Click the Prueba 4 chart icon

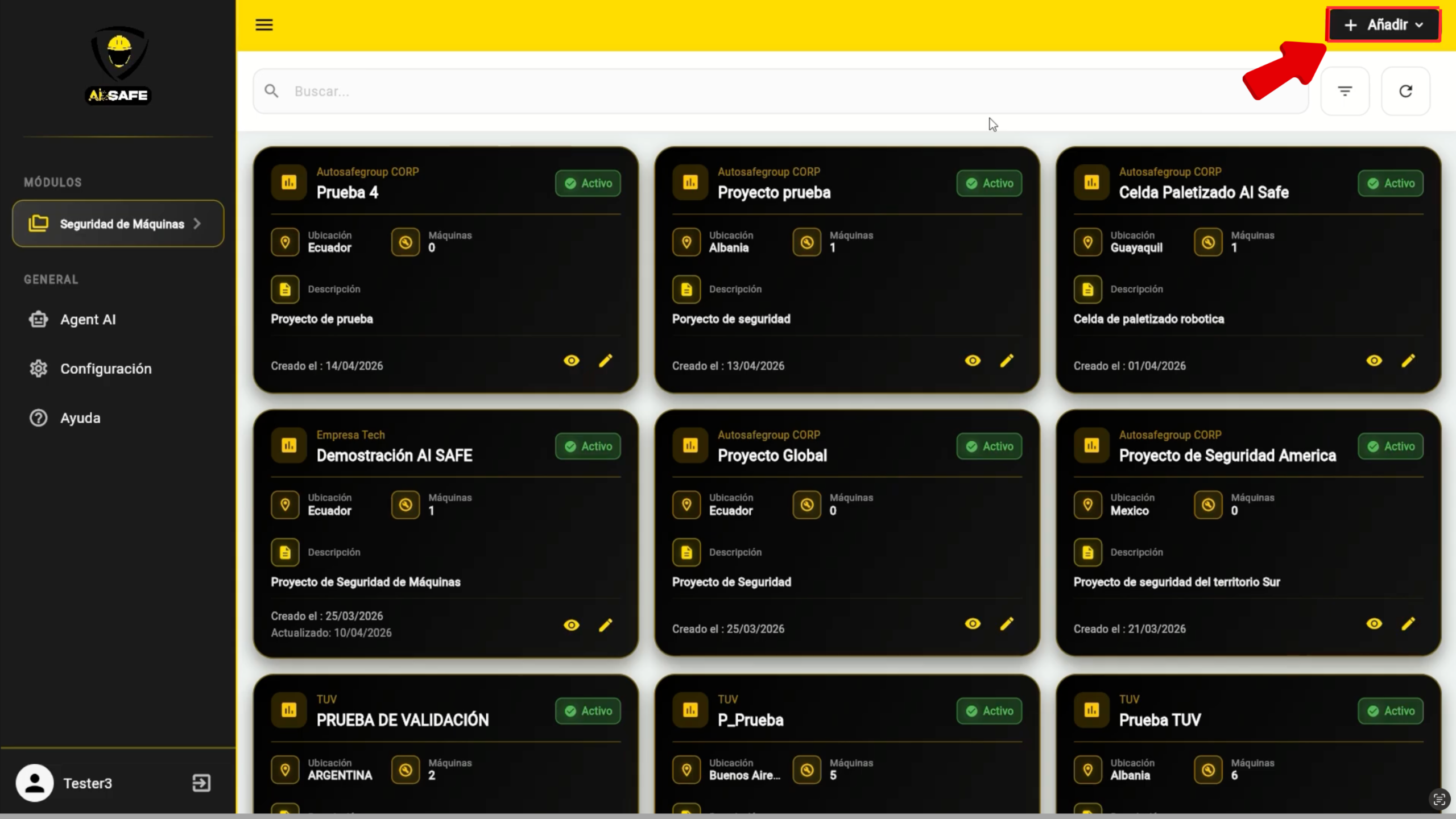(x=289, y=183)
